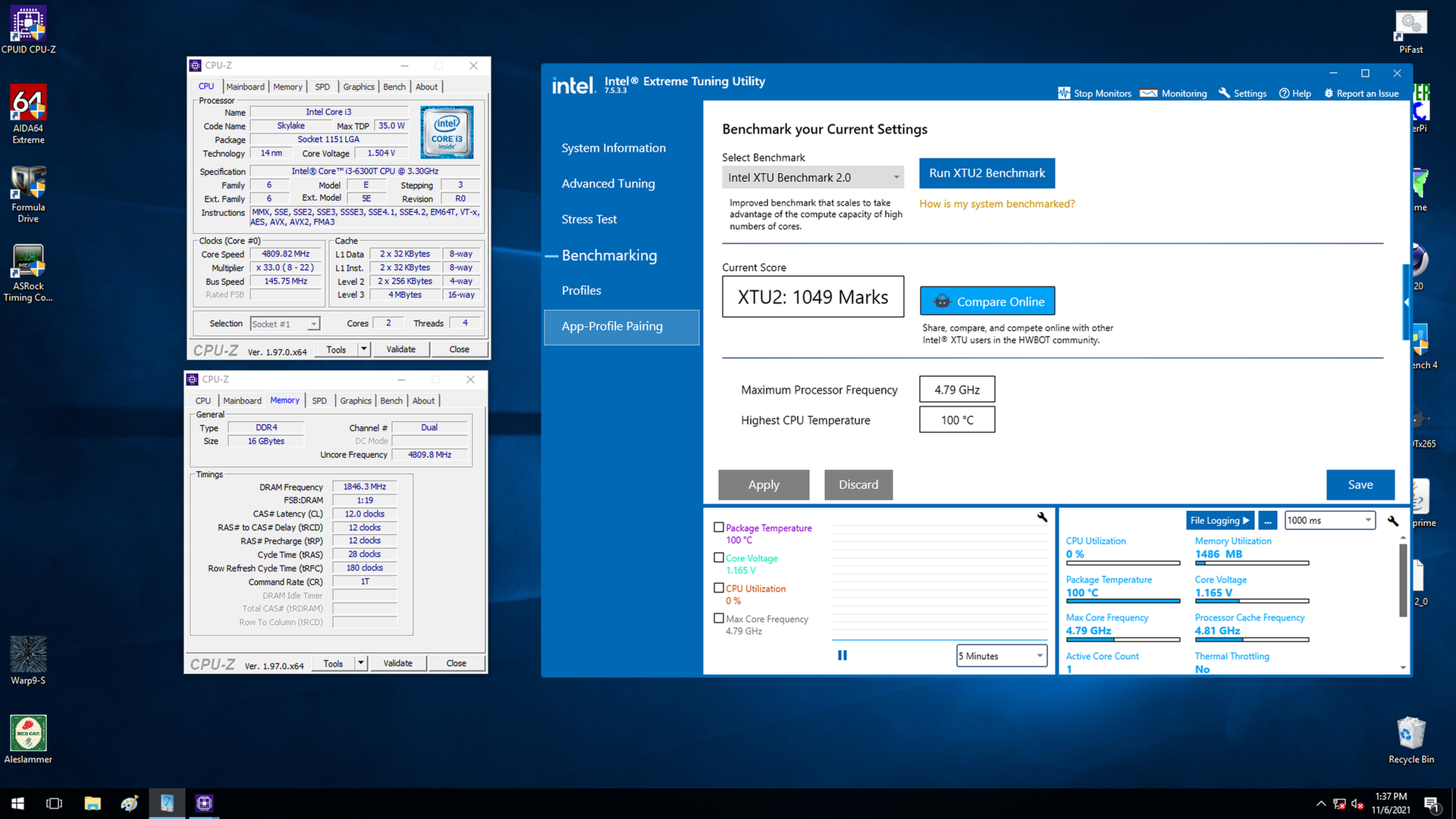The image size is (1456, 819).
Task: Go to Stress Test section in XTU
Action: point(589,219)
